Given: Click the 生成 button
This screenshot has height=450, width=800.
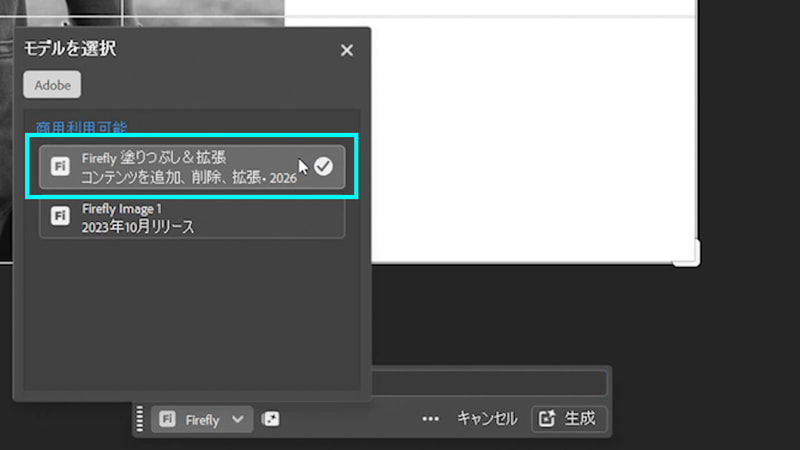Looking at the screenshot, I should [569, 419].
